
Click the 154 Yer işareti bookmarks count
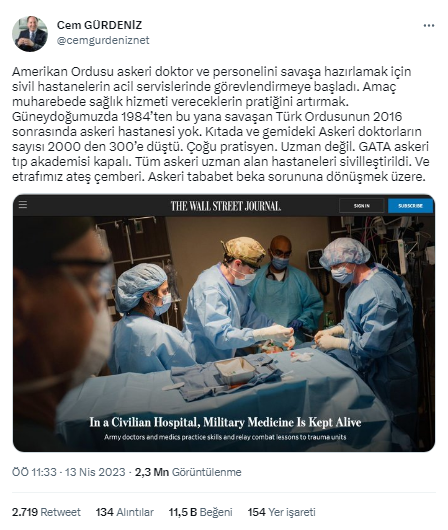282,512
